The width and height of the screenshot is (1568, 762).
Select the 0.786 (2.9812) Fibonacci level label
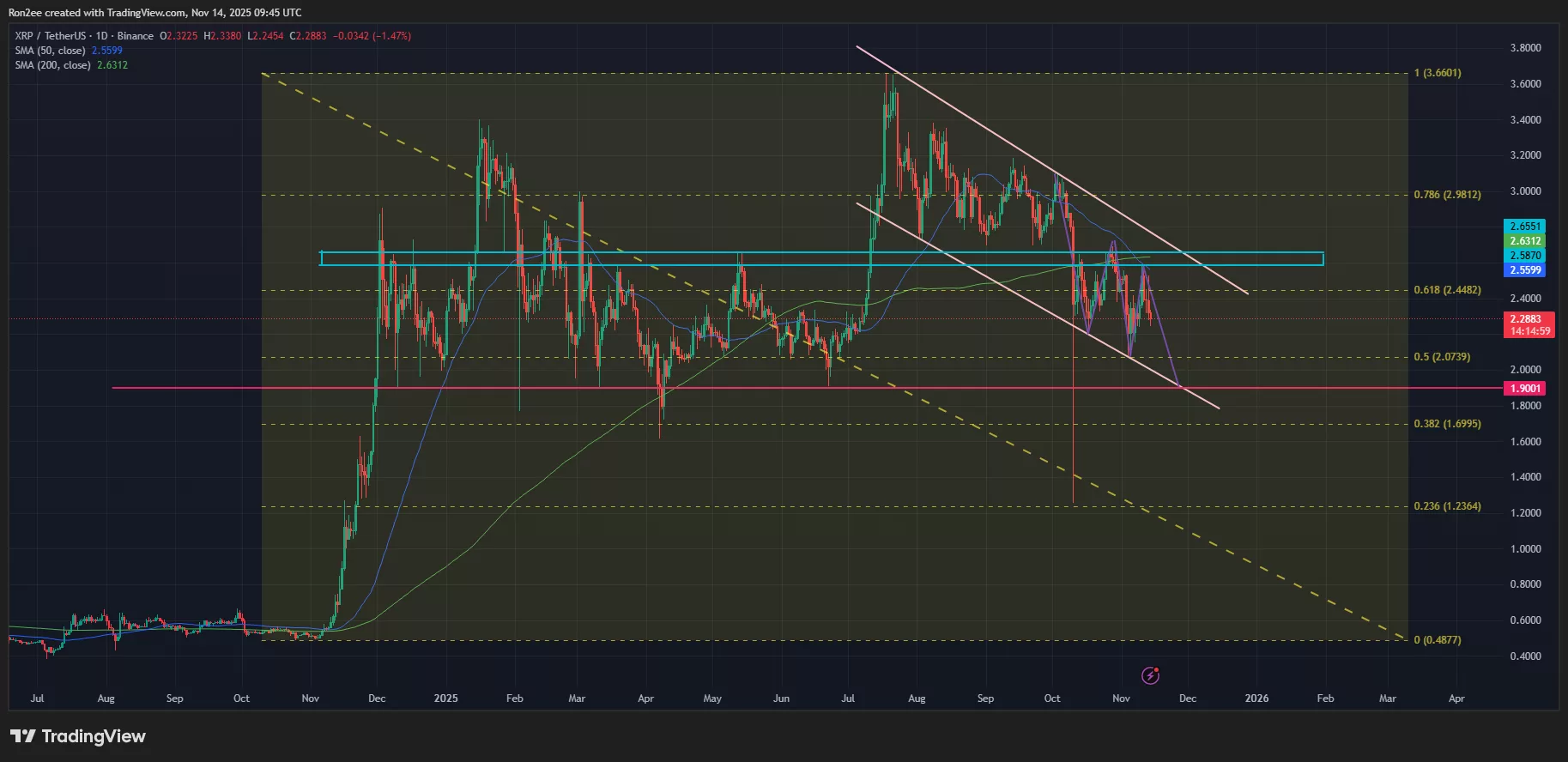point(1447,195)
